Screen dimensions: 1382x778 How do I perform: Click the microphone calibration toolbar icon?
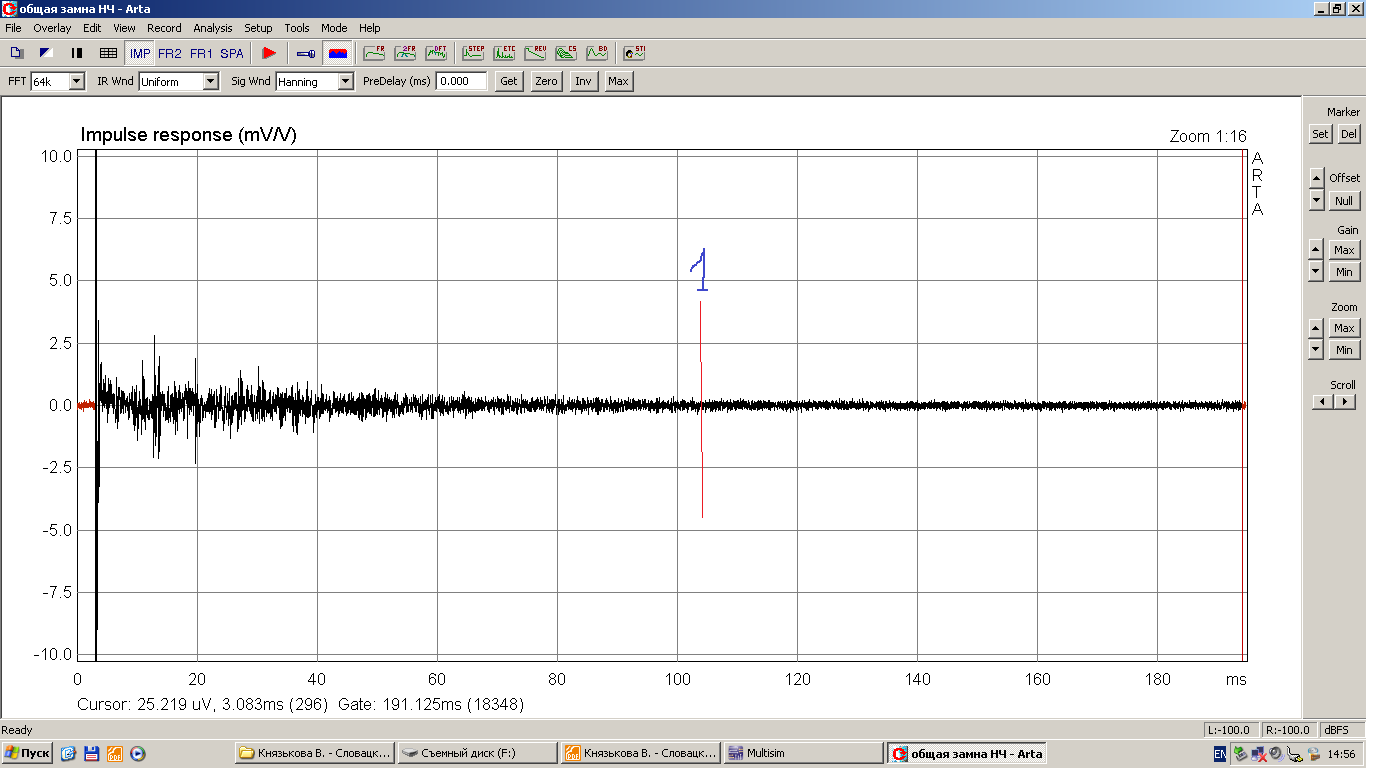306,53
